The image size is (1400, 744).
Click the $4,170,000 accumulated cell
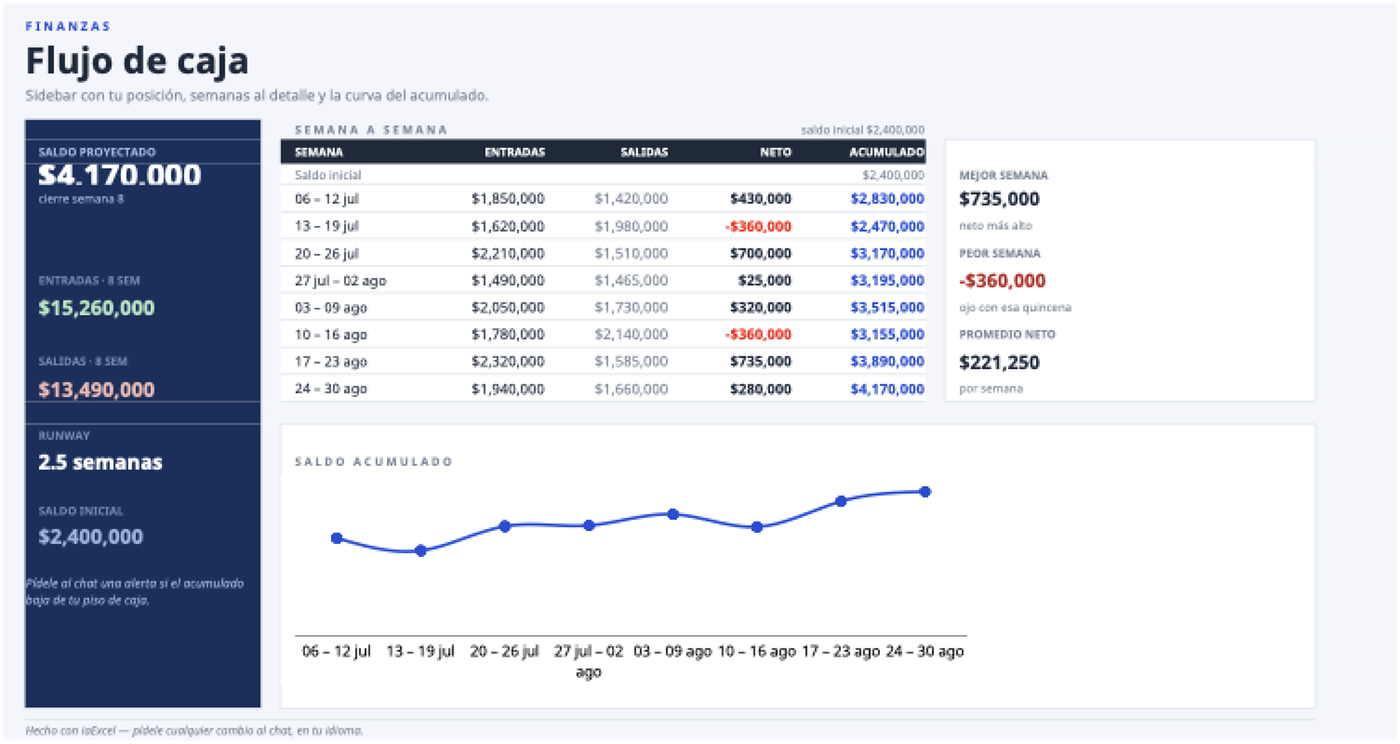click(888, 388)
